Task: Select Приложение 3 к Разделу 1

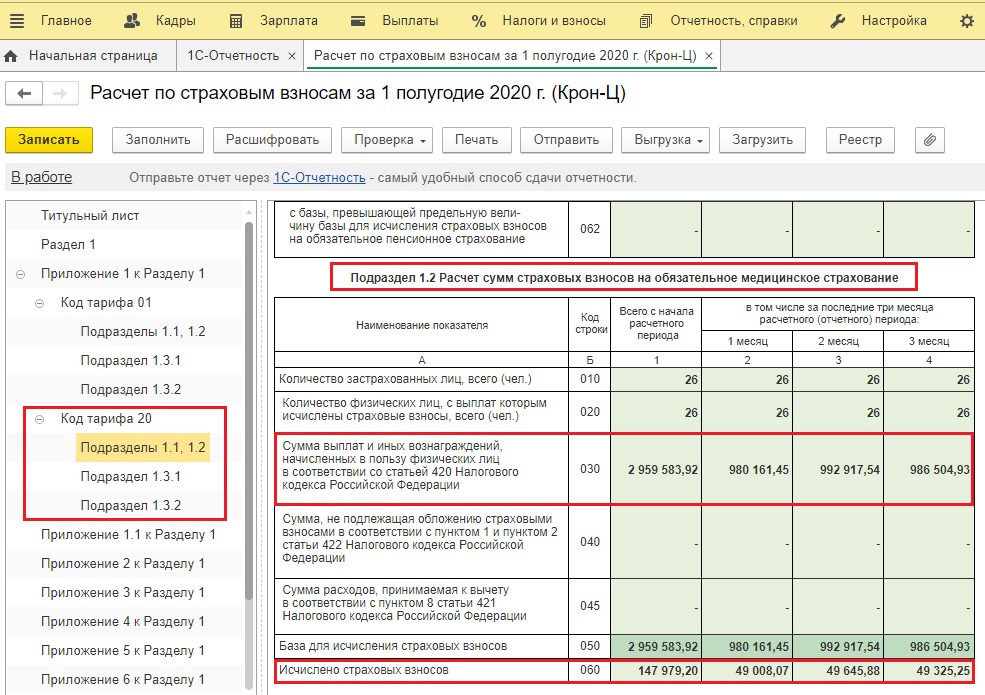Action: tap(122, 593)
